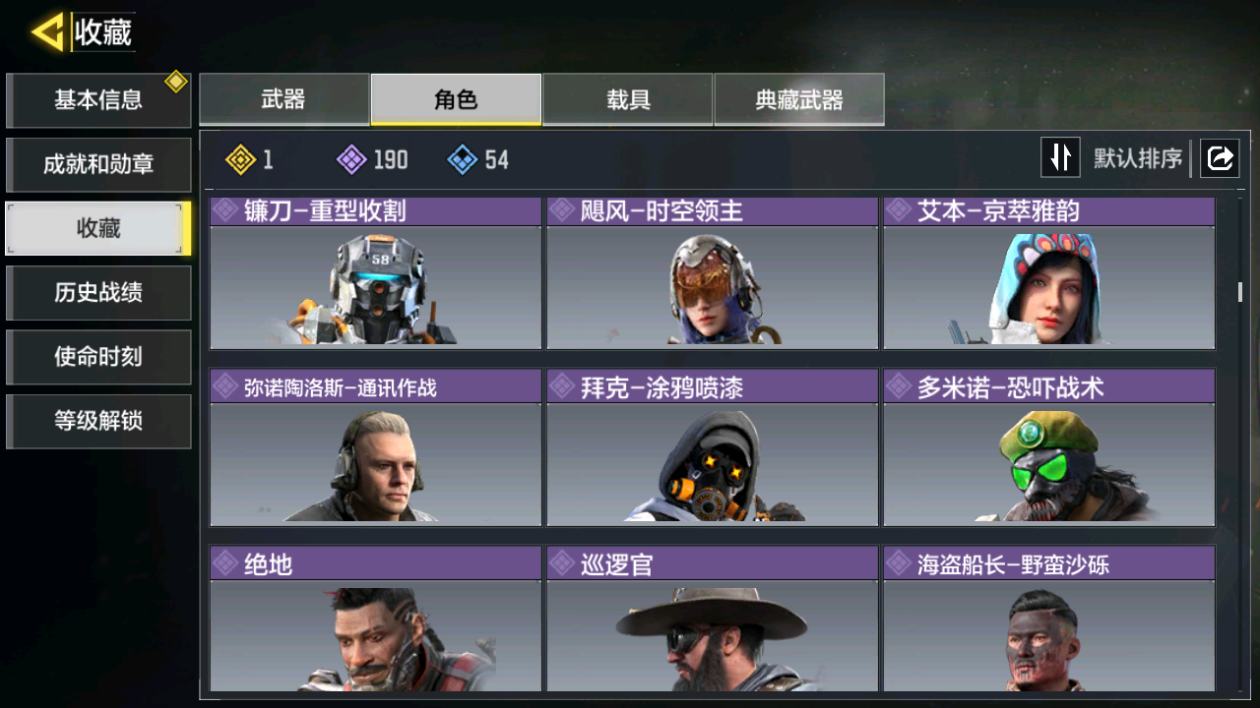Select the 飓风-时空领主 character card
This screenshot has width=1260, height=708.
pos(712,273)
